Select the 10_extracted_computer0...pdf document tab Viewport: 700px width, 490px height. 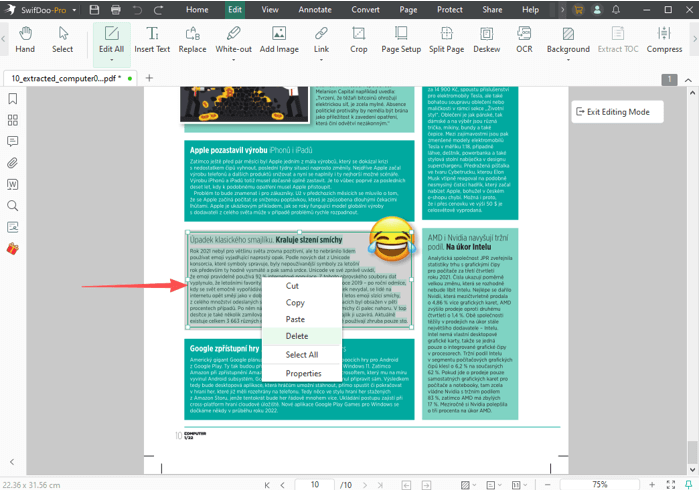coord(71,79)
